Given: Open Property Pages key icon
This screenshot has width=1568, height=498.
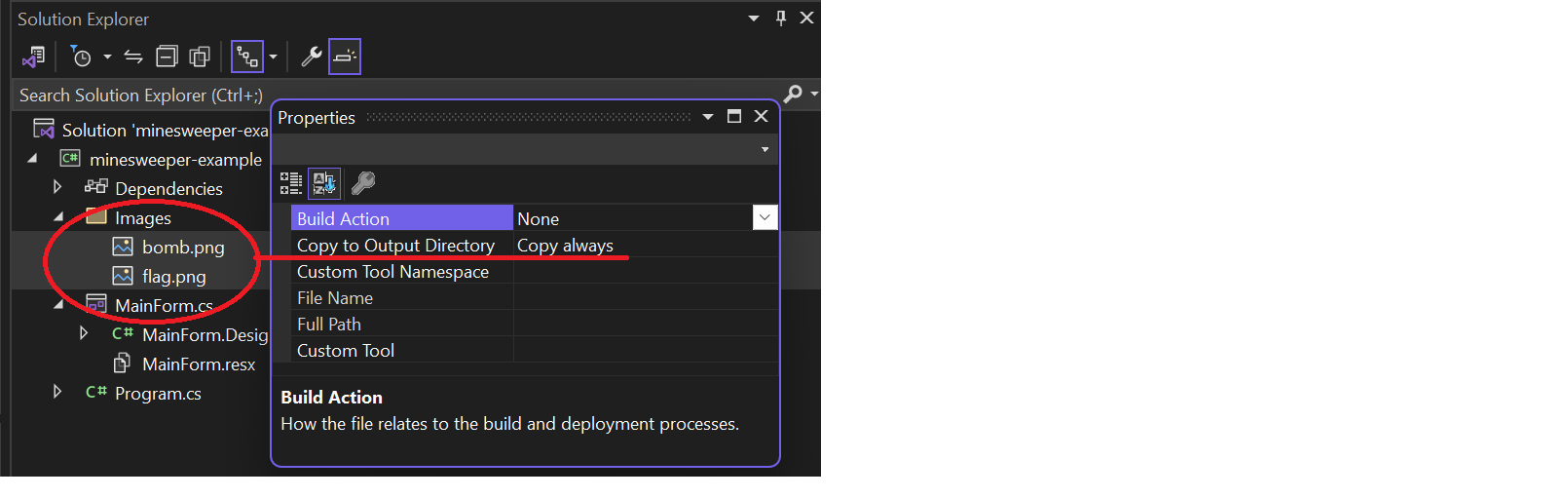Looking at the screenshot, I should [363, 182].
